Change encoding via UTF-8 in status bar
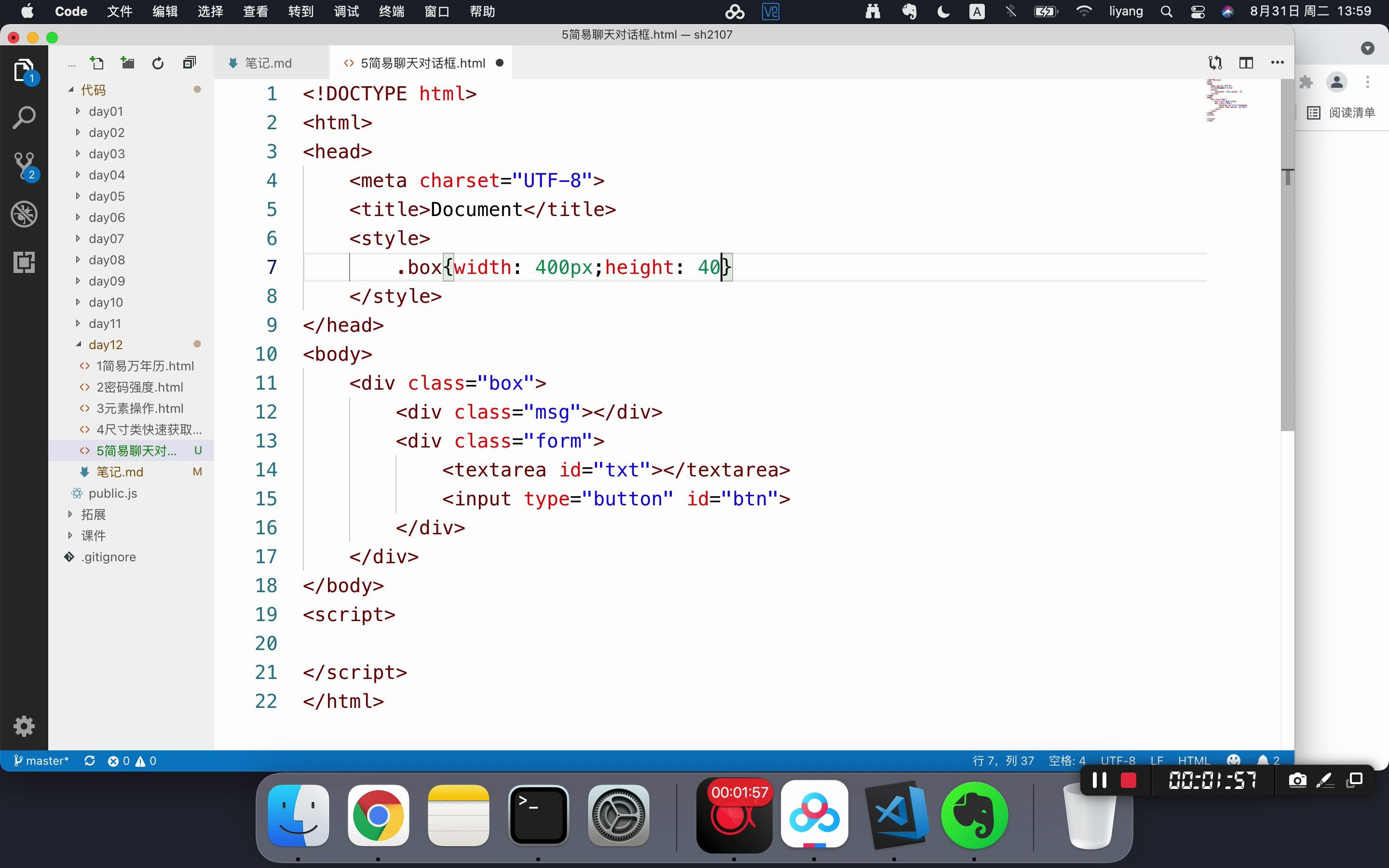Viewport: 1389px width, 868px height. [1117, 760]
